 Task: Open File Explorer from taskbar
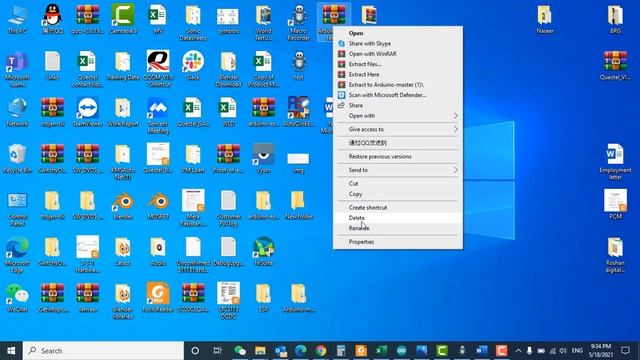[x=260, y=351]
